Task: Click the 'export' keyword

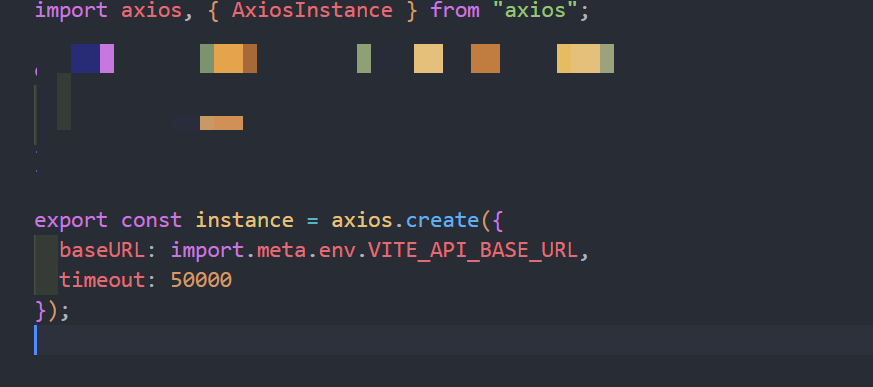Action: tap(71, 221)
